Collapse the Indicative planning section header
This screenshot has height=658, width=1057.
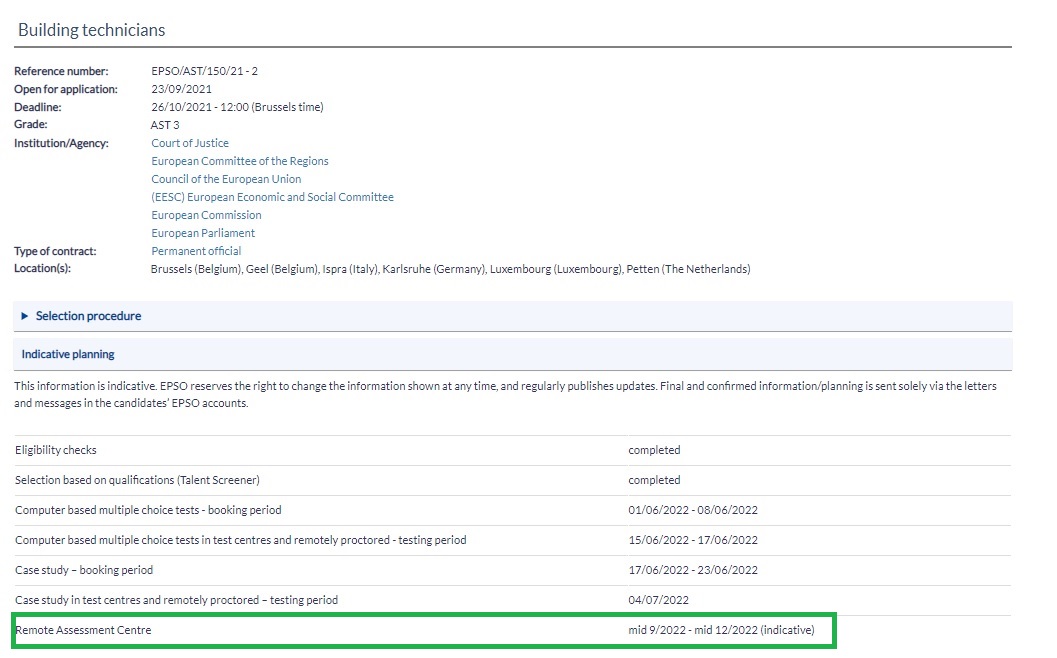pyautogui.click(x=68, y=354)
